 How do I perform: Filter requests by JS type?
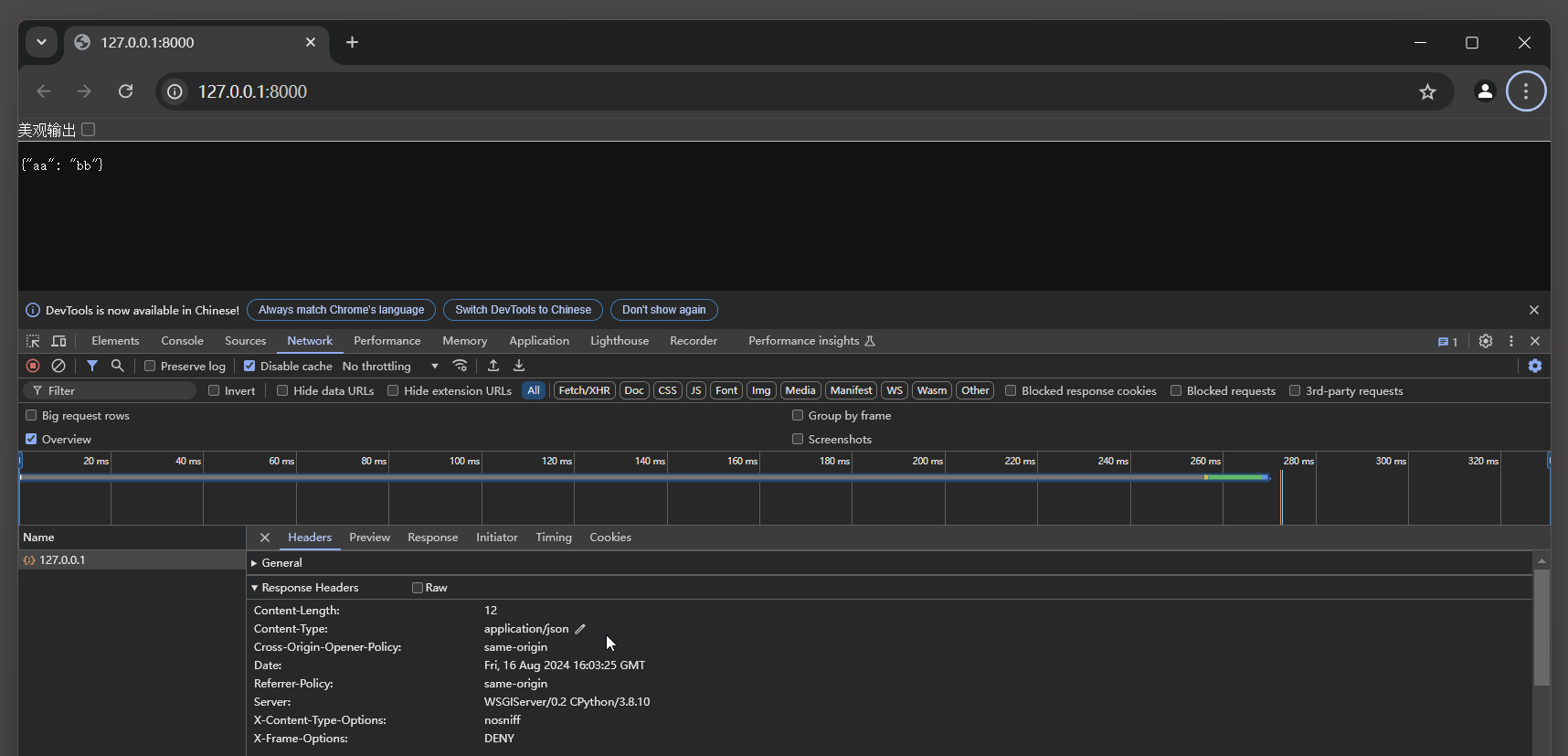[x=696, y=390]
